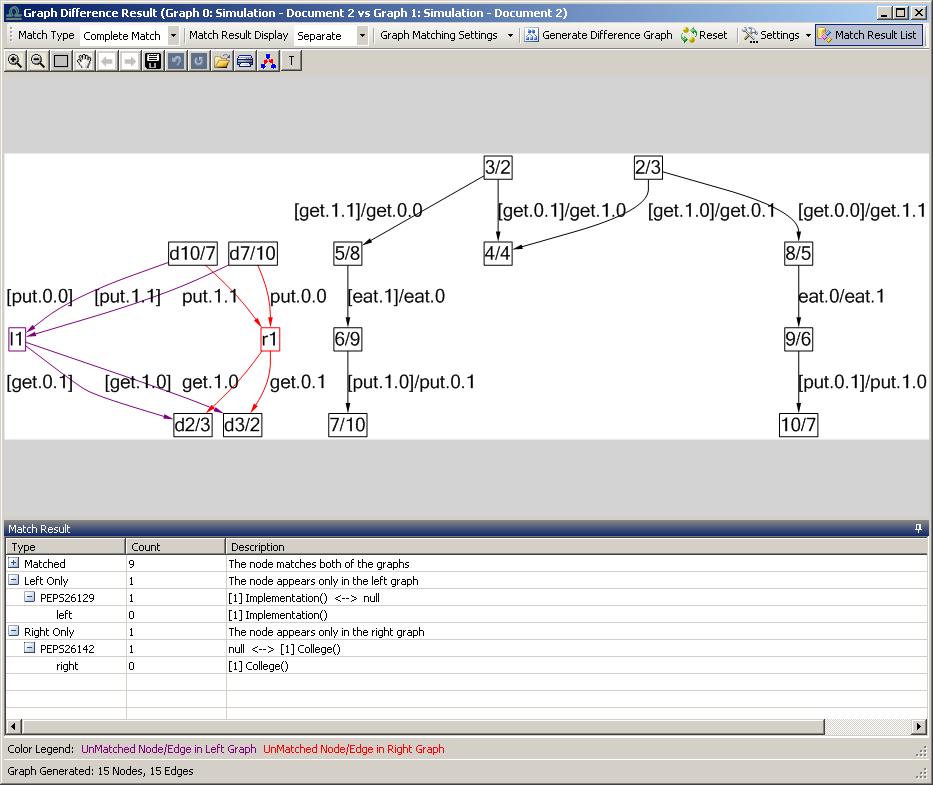Collapse the Left Only row
The height and width of the screenshot is (785, 933).
(x=14, y=580)
